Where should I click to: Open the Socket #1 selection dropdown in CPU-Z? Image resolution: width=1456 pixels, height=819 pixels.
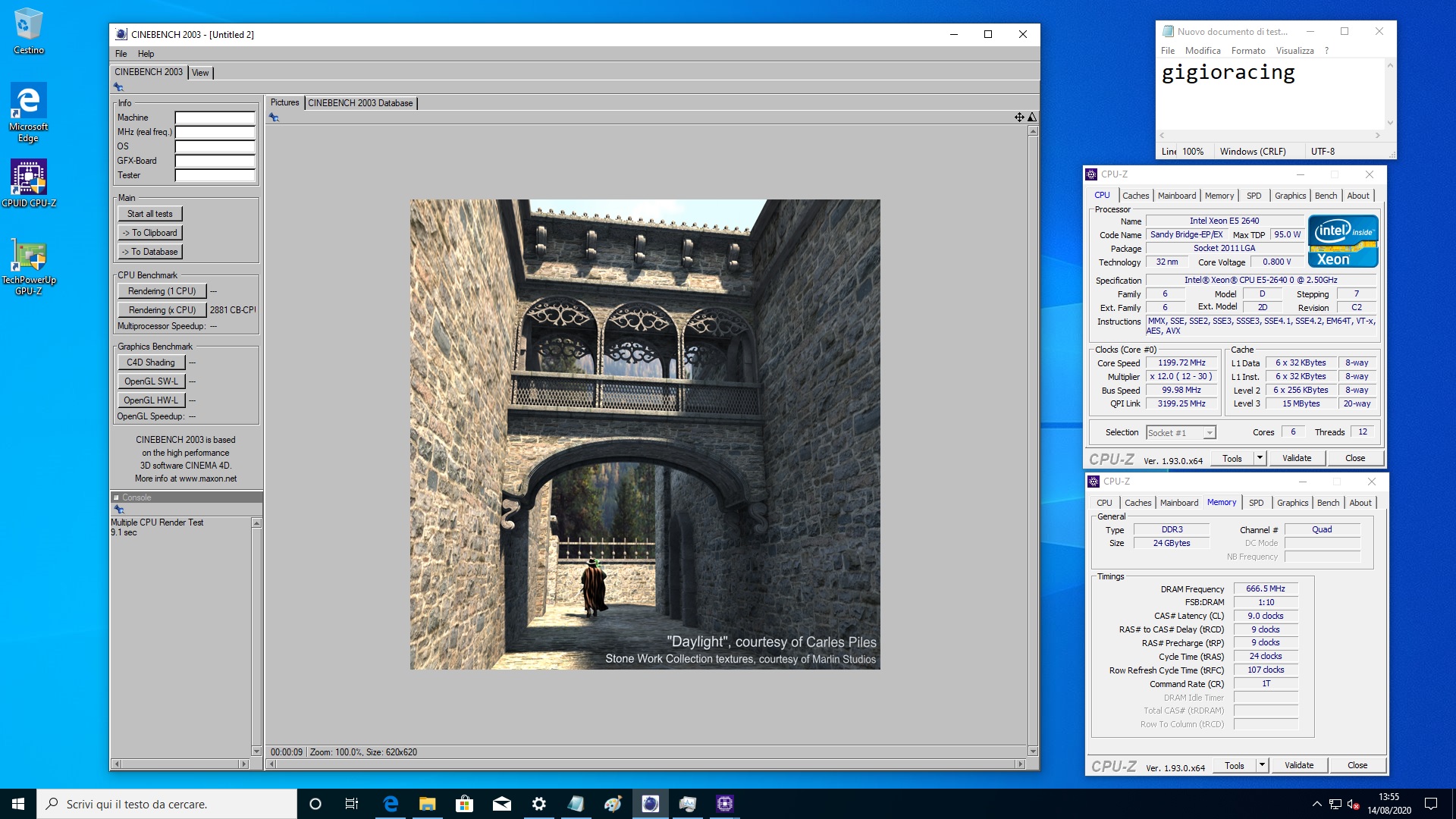1181,432
